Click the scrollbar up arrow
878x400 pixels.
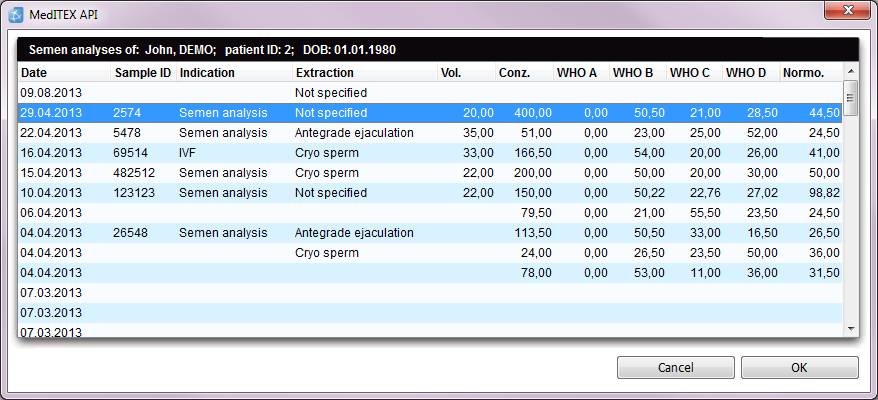[851, 71]
